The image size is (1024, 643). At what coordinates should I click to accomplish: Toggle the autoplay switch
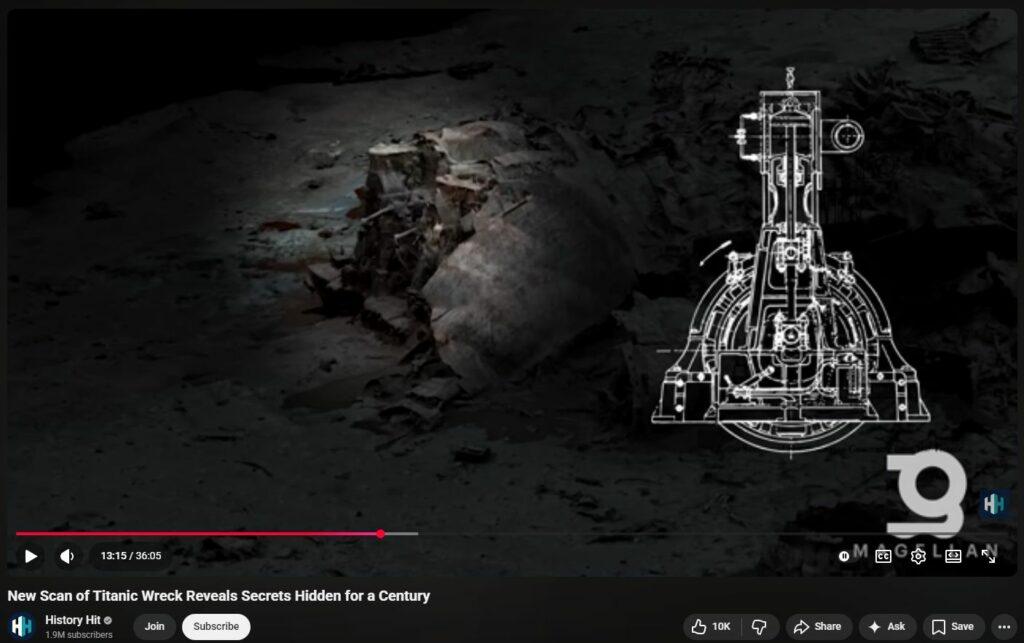pyautogui.click(x=846, y=556)
